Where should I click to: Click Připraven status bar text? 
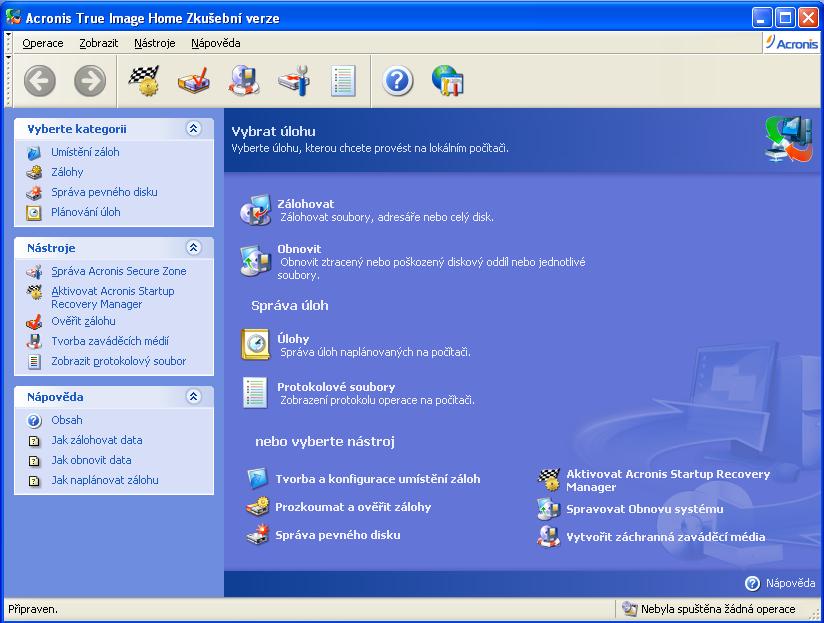(x=33, y=609)
